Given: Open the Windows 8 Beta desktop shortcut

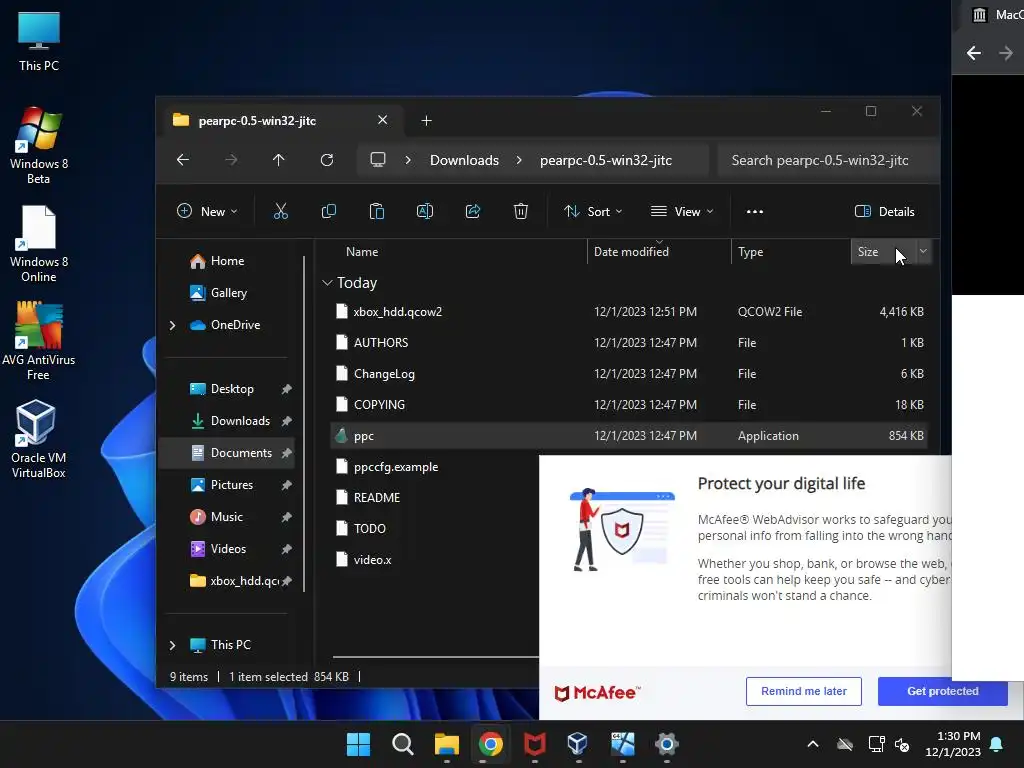Looking at the screenshot, I should (39, 146).
